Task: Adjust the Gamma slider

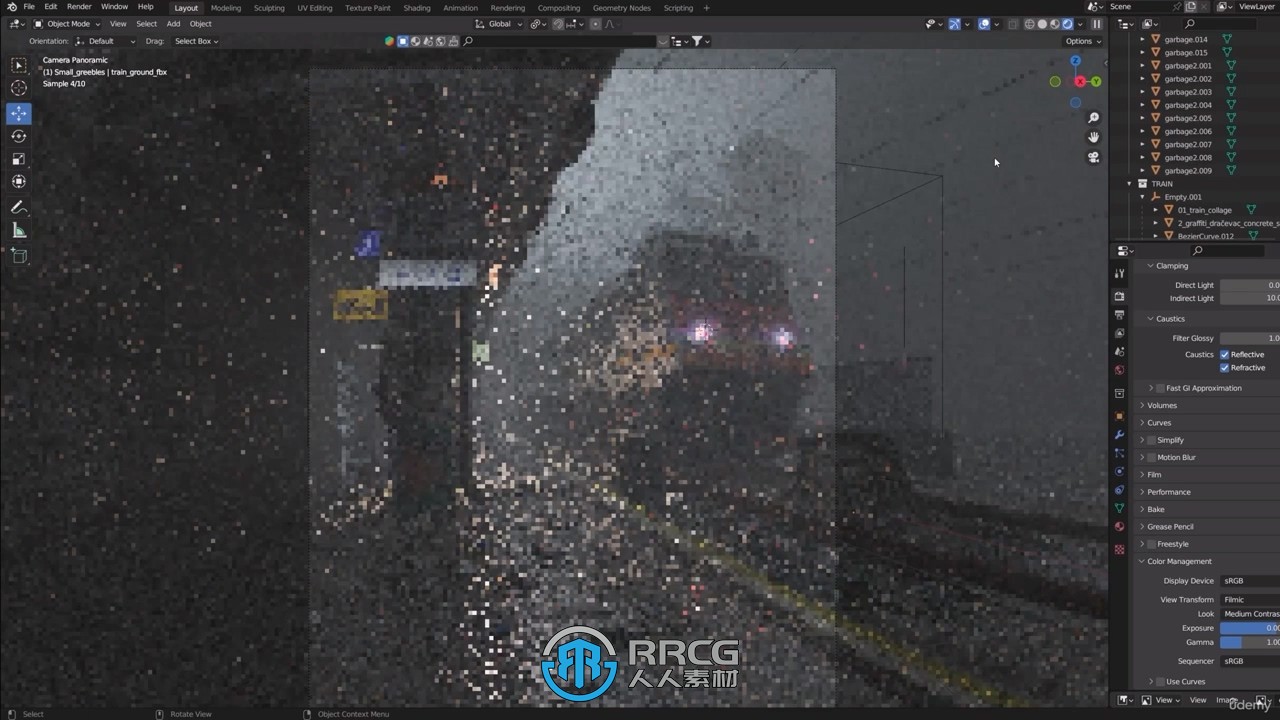Action: [1250, 642]
